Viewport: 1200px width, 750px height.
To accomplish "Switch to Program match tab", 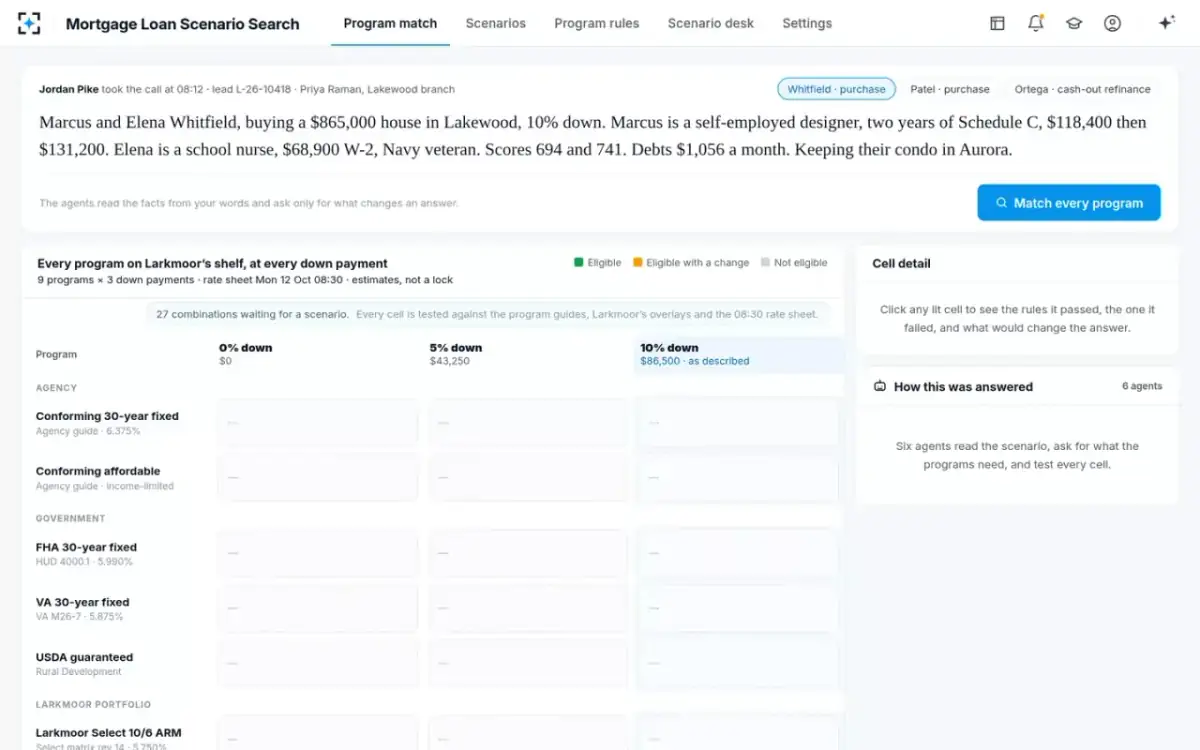I will pyautogui.click(x=390, y=23).
